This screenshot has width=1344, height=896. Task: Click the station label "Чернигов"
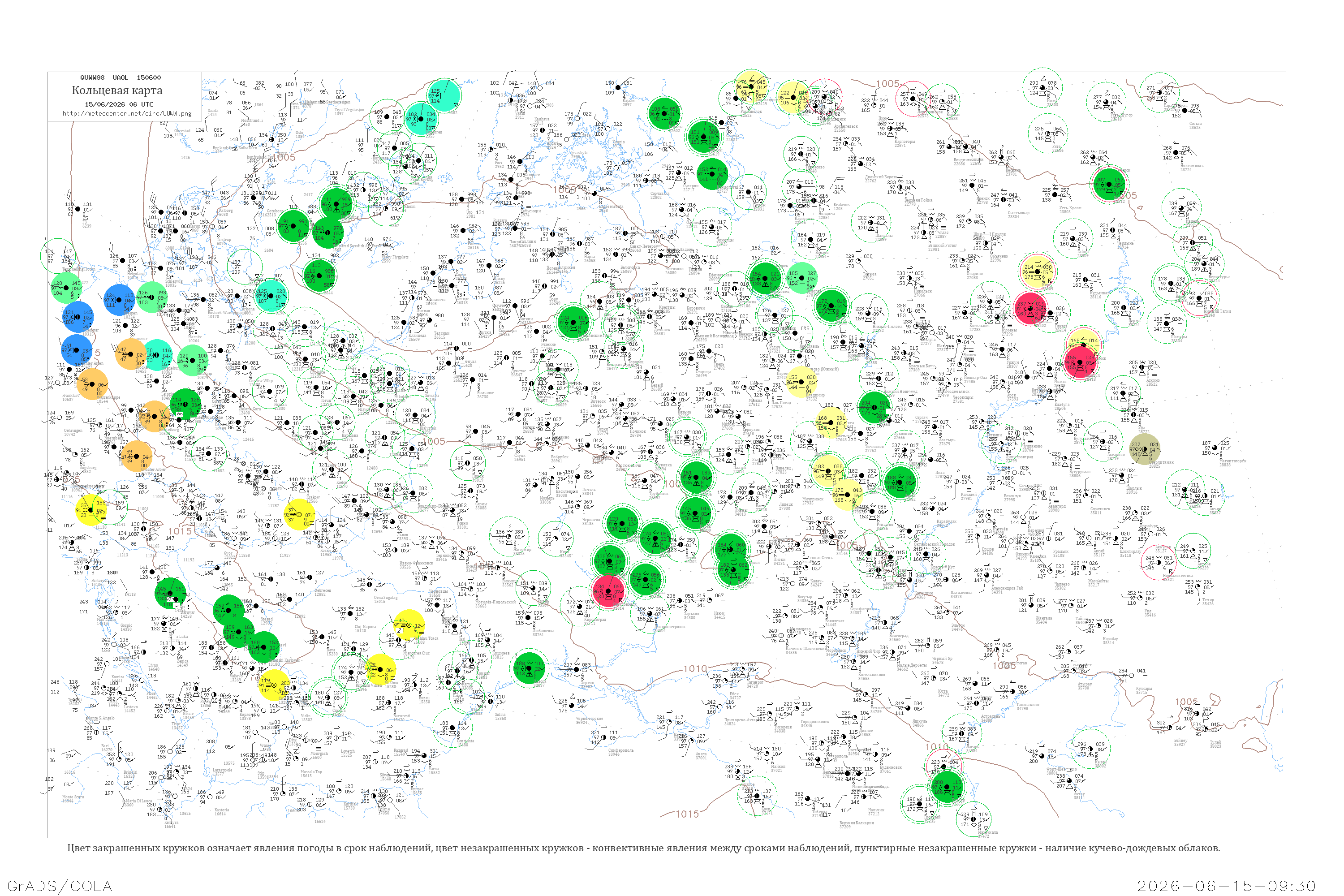coord(591,519)
